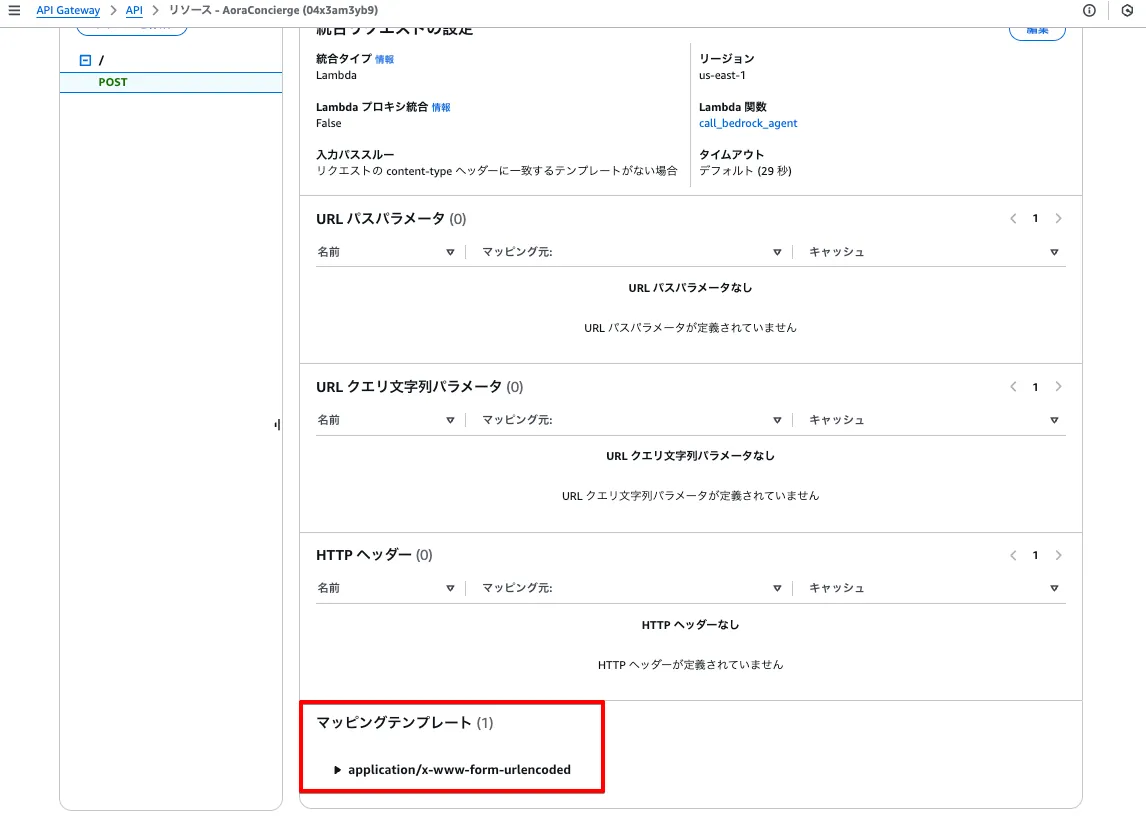This screenshot has height=821, width=1146.
Task: Click the リソース - AoraConcierge breadcrumb text
Action: [x=273, y=10]
